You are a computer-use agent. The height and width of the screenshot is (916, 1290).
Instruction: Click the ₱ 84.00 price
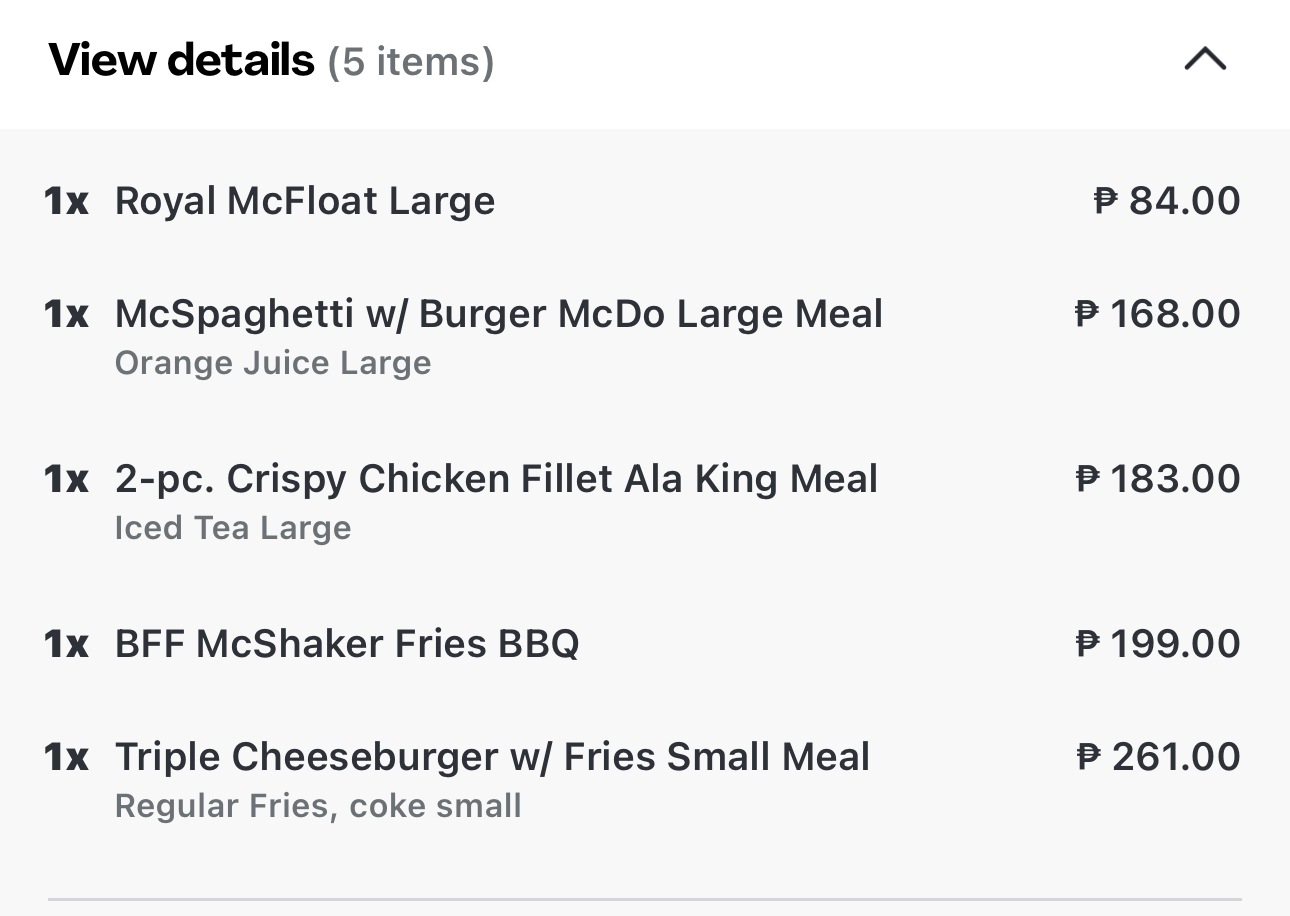1167,201
